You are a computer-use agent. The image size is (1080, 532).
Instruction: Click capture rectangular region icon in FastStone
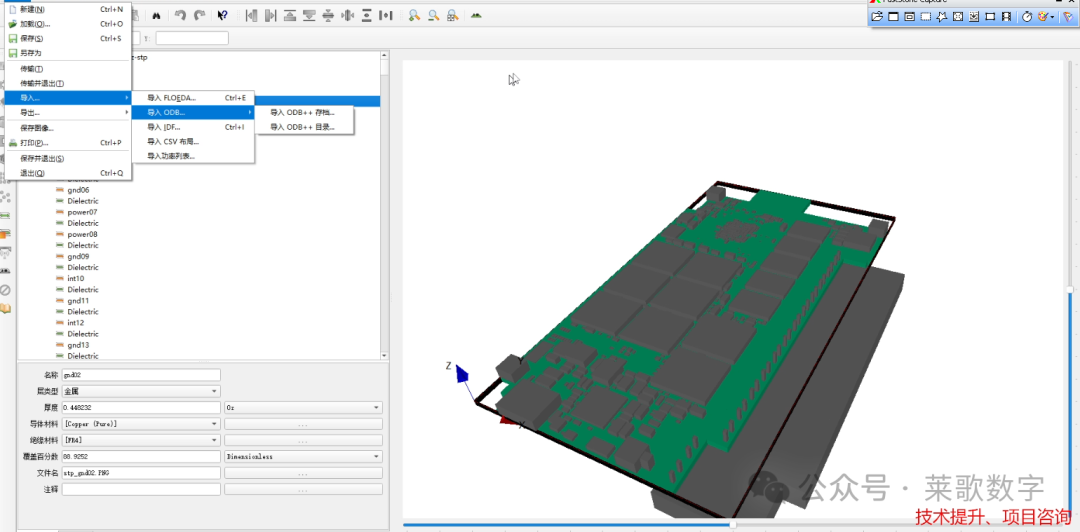[x=926, y=17]
